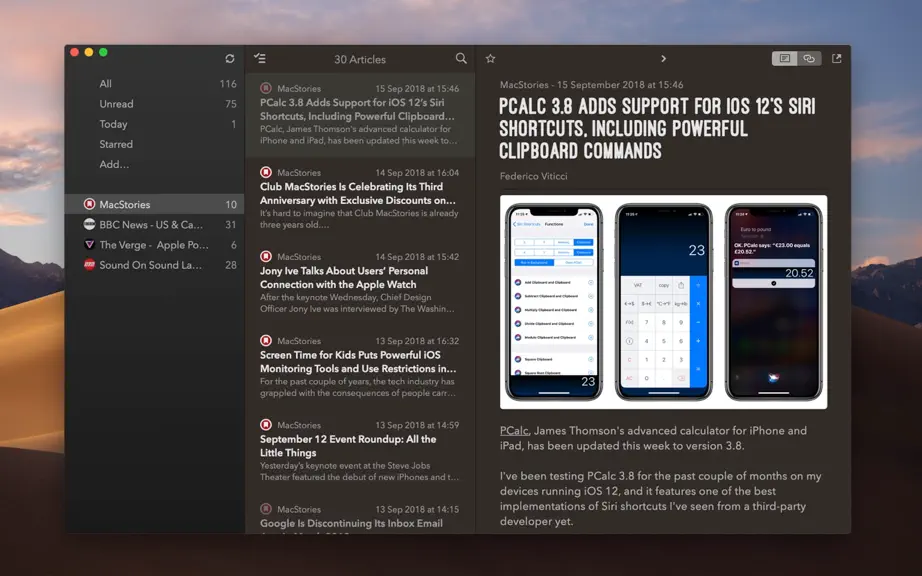
Task: Share or open article externally
Action: 837,58
